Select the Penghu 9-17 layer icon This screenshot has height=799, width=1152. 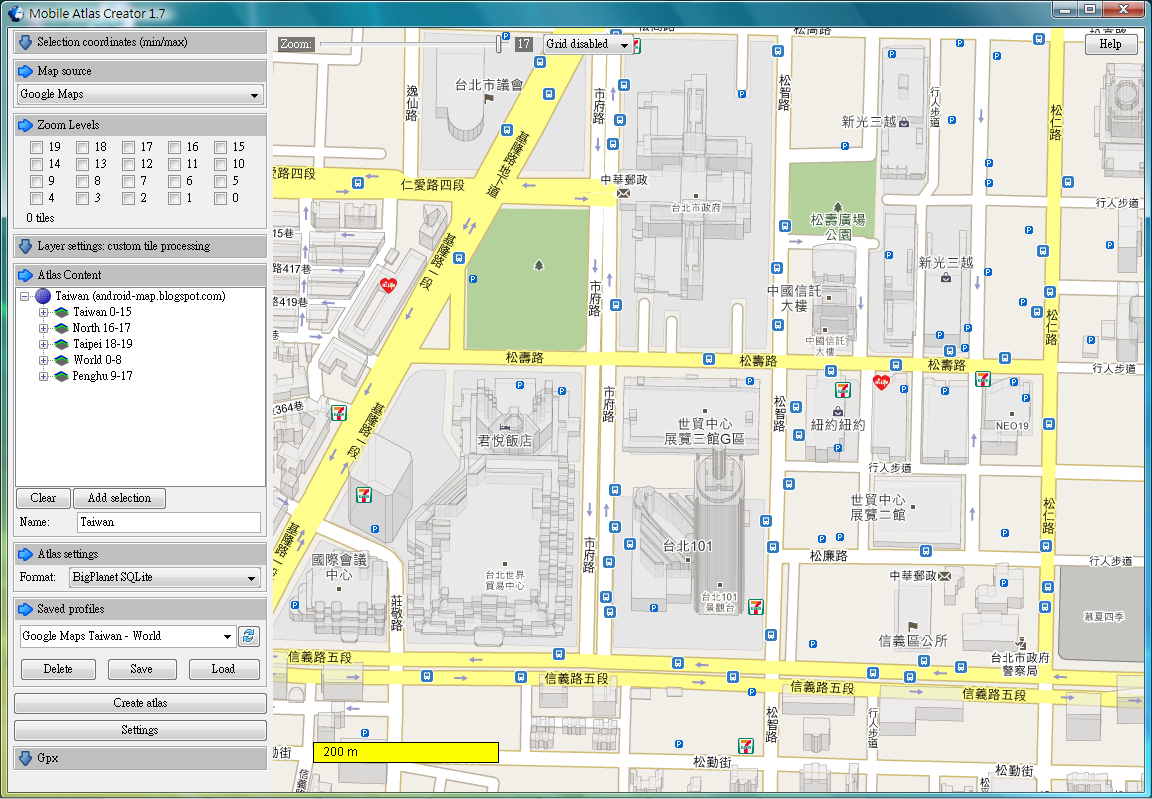coord(61,377)
